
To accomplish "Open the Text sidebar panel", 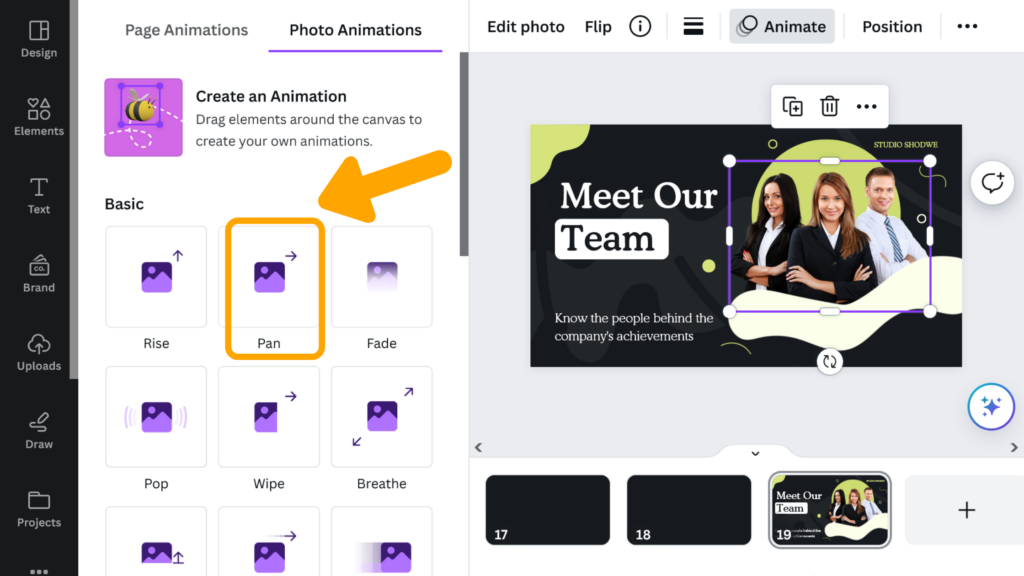I will 39,196.
